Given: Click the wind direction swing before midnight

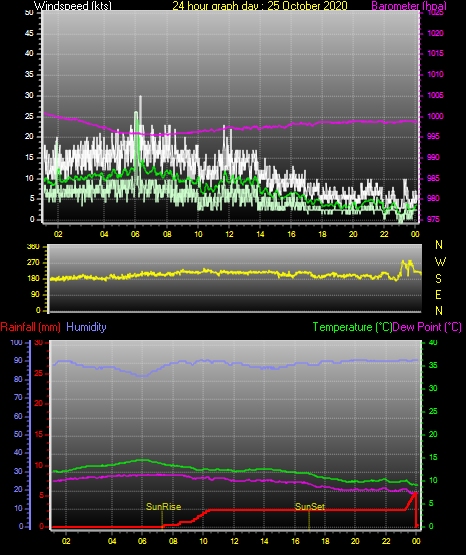Looking at the screenshot, I should [406, 267].
